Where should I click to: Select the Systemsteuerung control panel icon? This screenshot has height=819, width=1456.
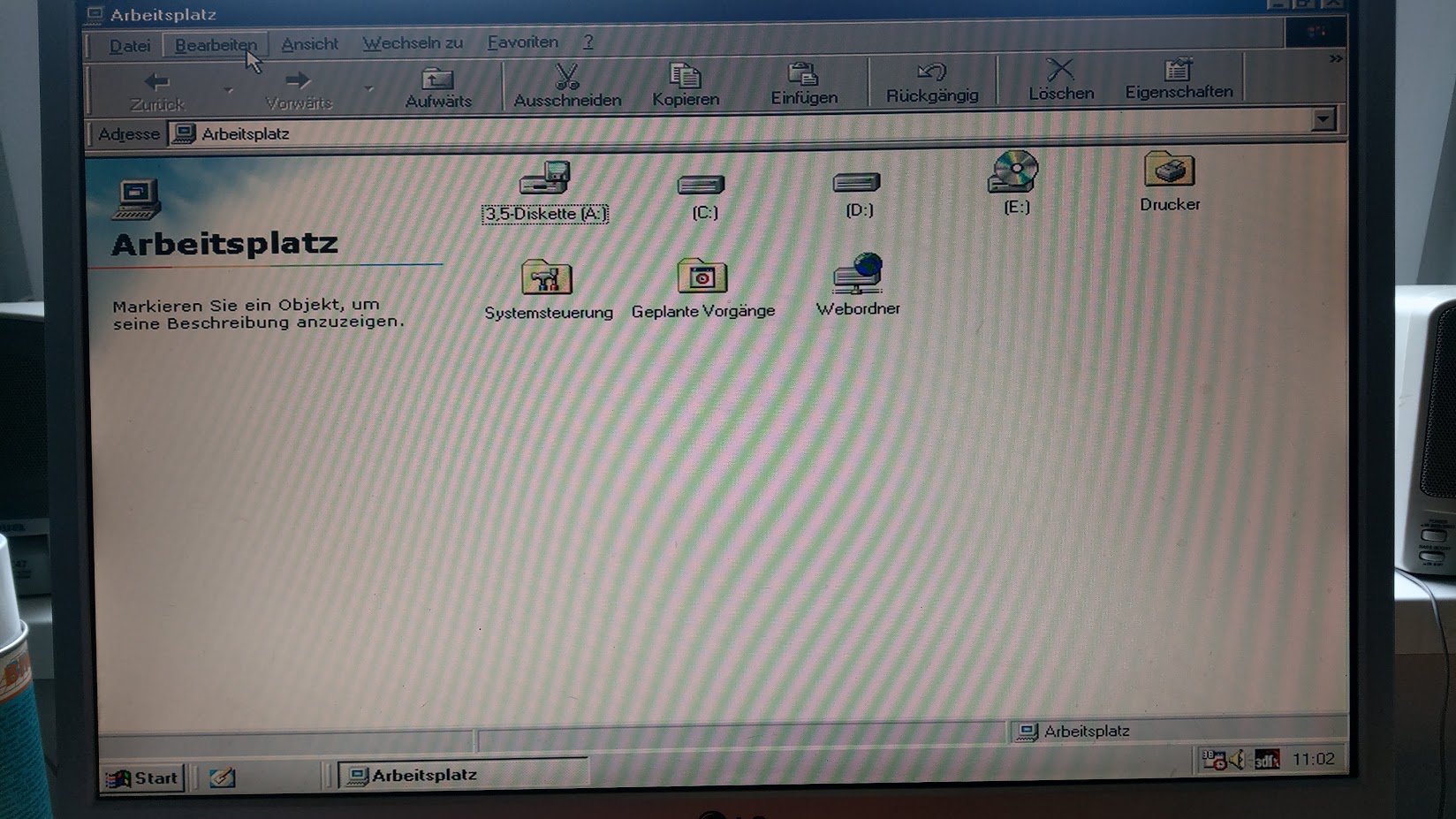point(548,290)
